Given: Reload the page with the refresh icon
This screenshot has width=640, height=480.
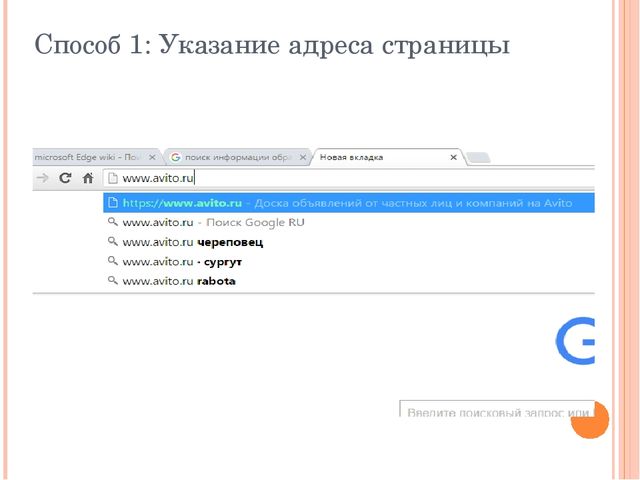Looking at the screenshot, I should coord(65,178).
